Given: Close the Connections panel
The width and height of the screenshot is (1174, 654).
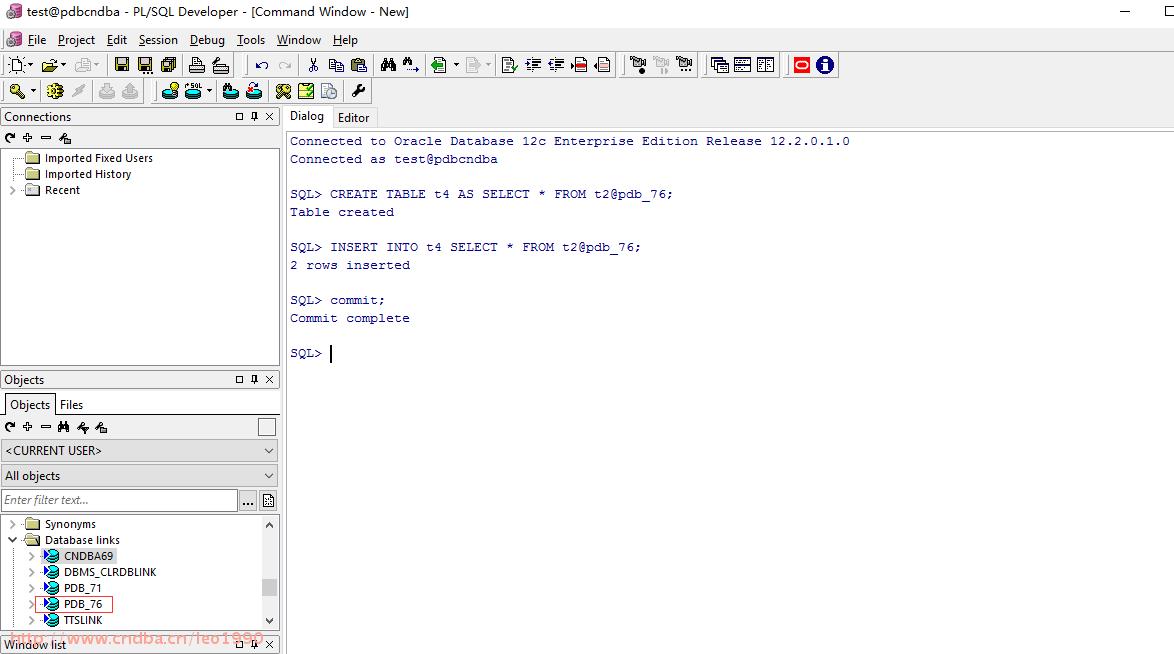Looking at the screenshot, I should pos(270,117).
